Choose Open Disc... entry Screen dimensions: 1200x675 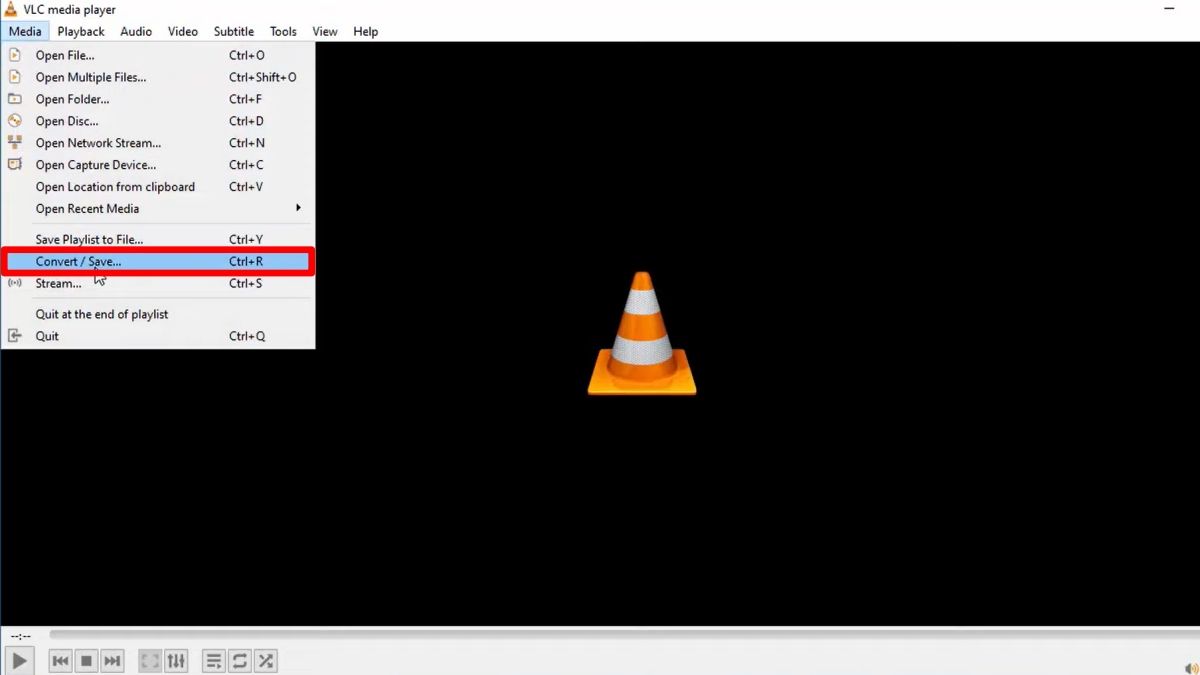pyautogui.click(x=158, y=121)
